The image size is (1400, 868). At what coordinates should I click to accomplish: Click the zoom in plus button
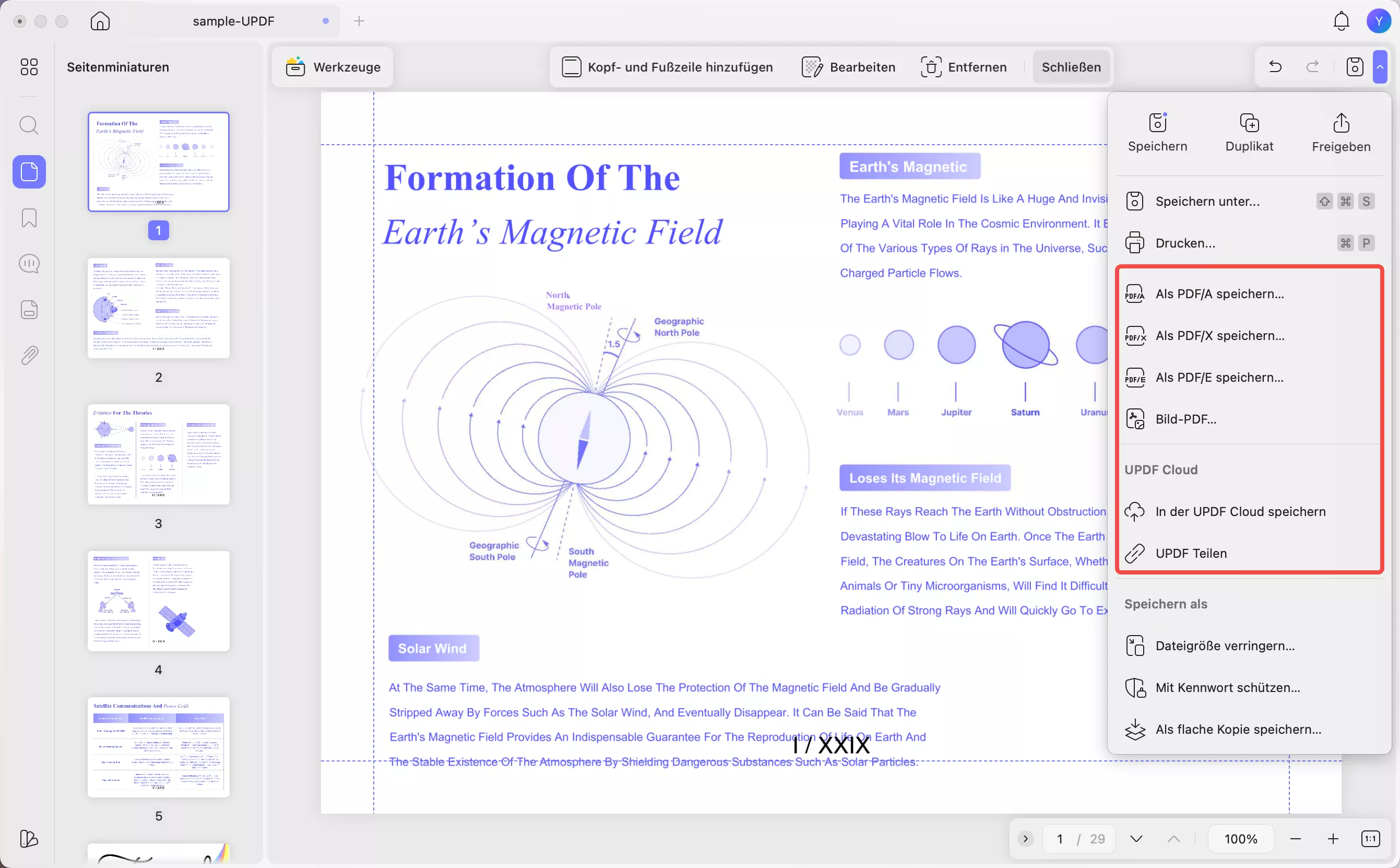pos(1332,839)
